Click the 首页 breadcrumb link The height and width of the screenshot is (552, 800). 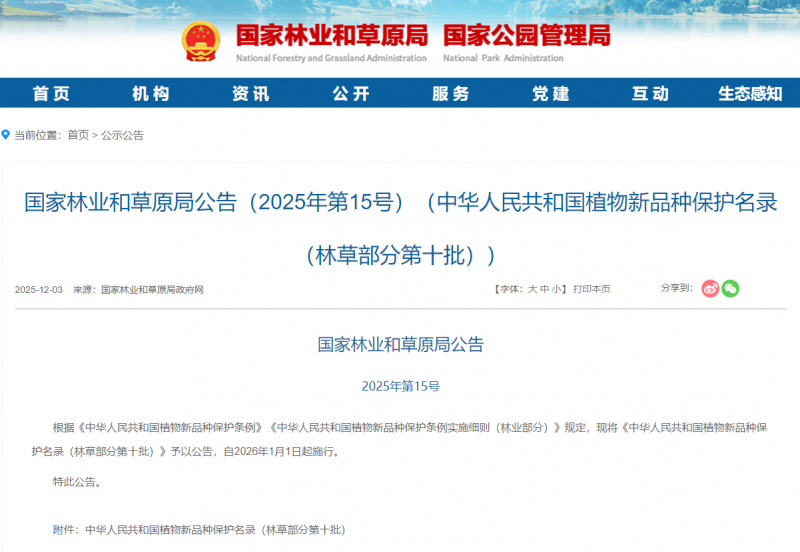[78, 135]
